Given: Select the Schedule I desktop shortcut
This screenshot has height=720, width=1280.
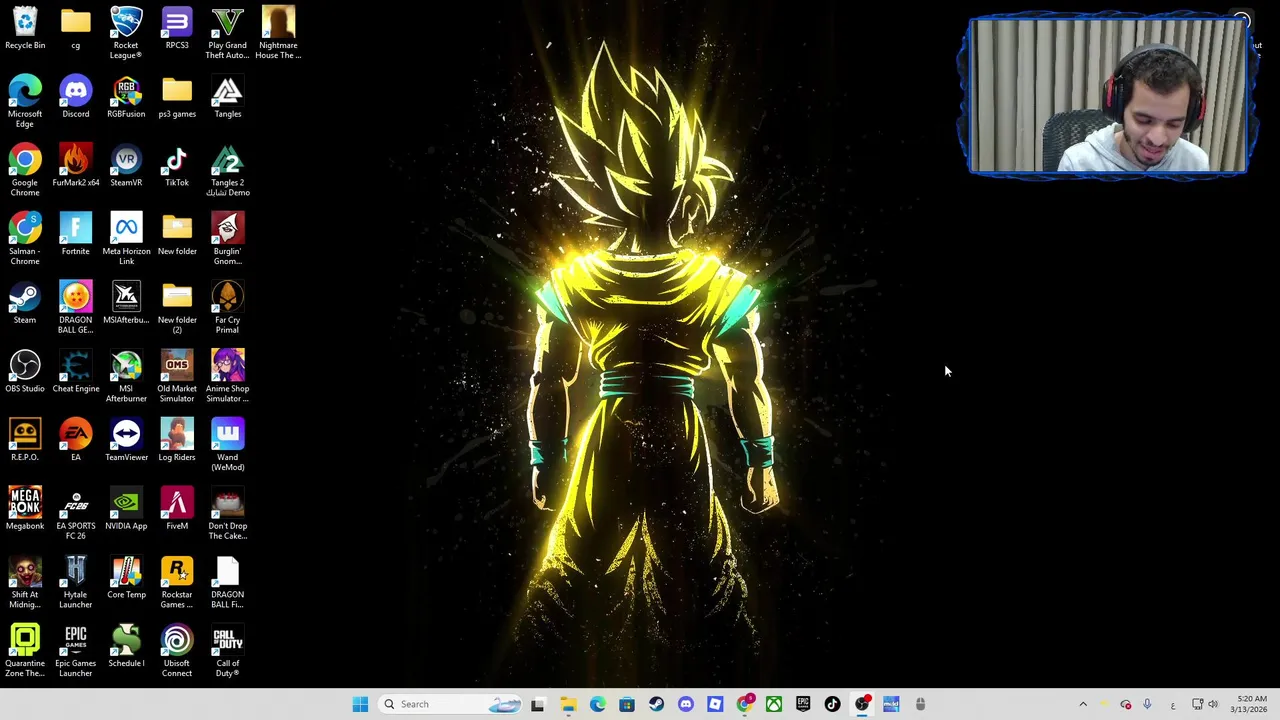Looking at the screenshot, I should [x=126, y=647].
